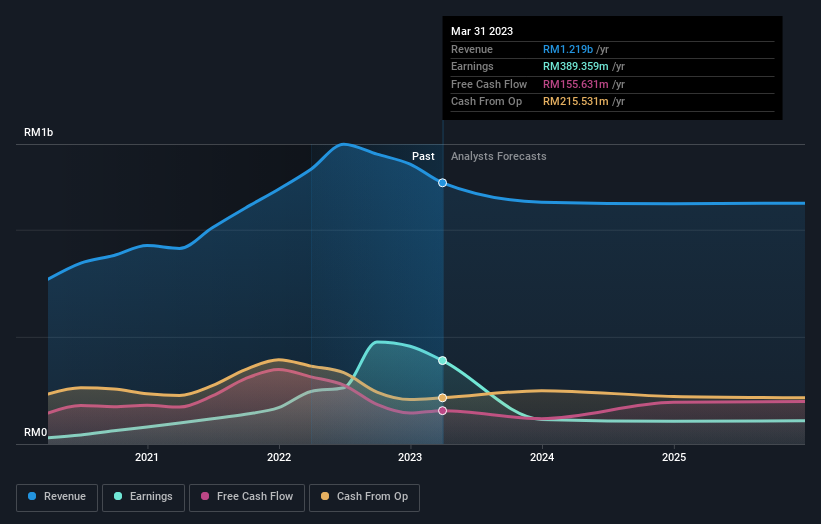Click the teal Earnings data point marker
This screenshot has width=821, height=524.
pyautogui.click(x=442, y=361)
